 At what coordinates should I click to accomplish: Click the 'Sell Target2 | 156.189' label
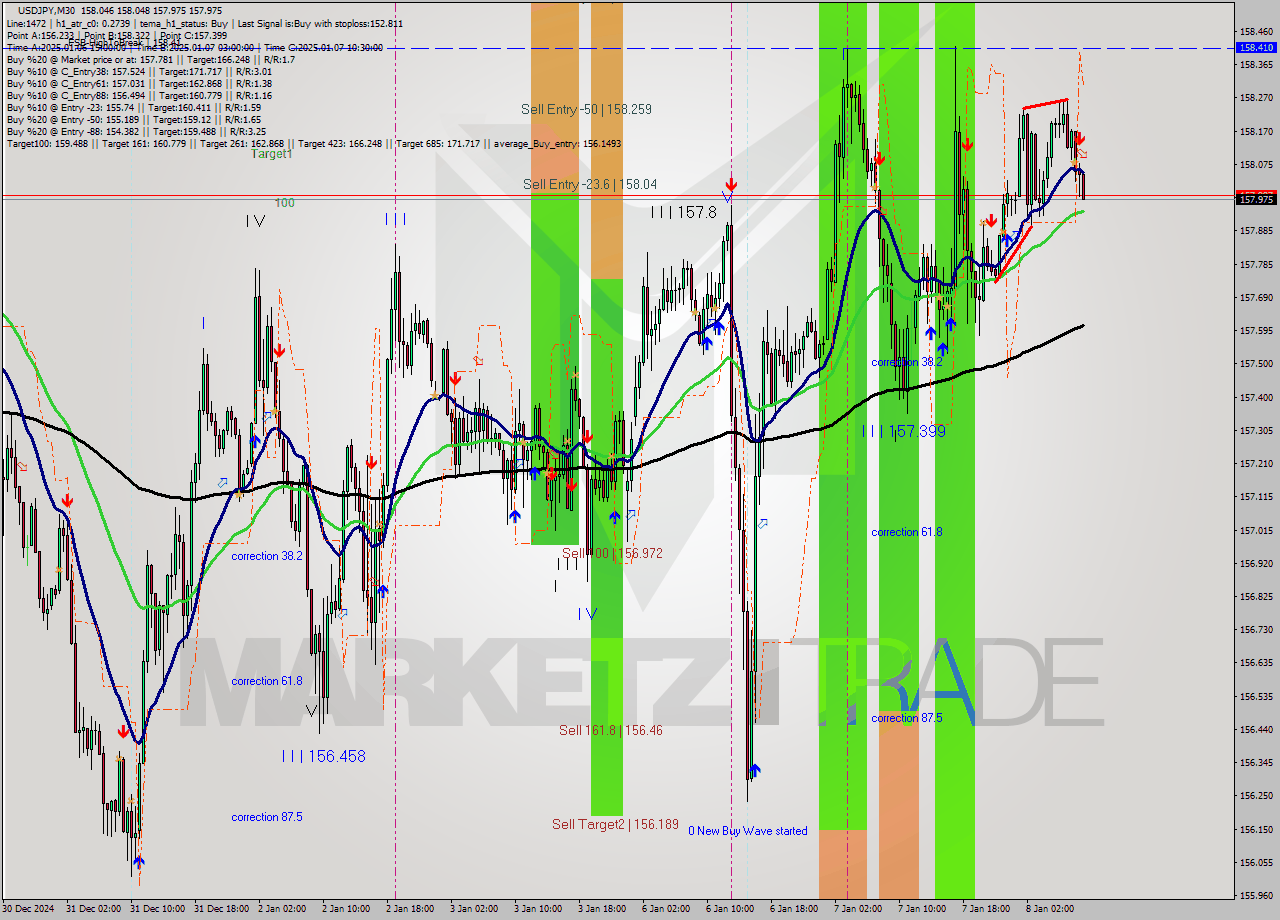click(x=615, y=825)
